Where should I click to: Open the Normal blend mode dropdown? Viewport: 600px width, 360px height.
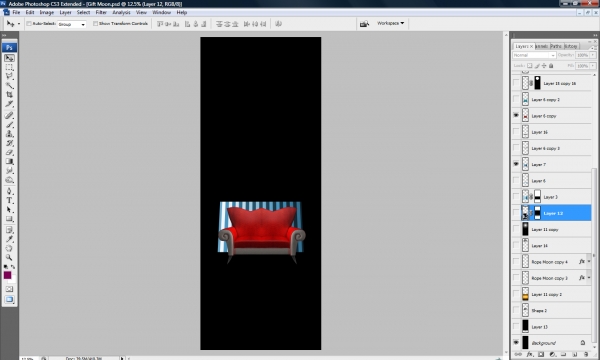click(534, 55)
